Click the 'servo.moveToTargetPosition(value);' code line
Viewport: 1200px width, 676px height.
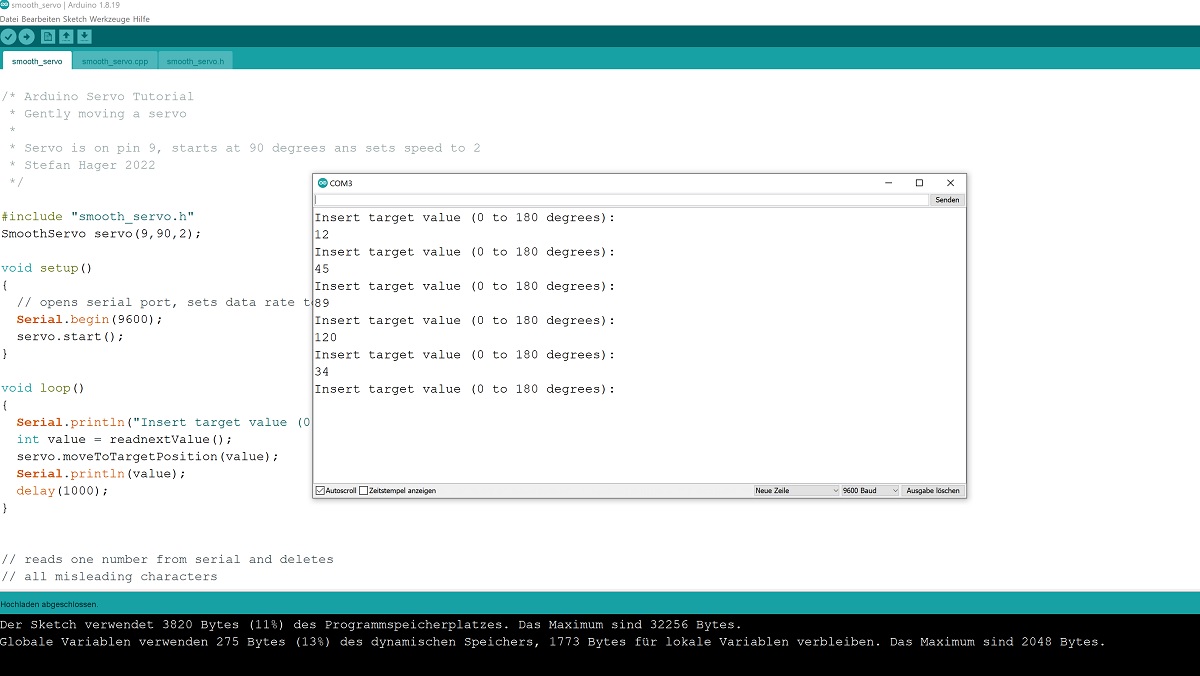coord(147,456)
